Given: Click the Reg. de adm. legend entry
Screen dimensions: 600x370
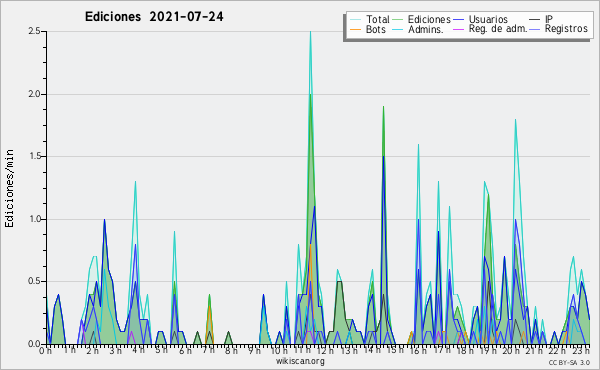Looking at the screenshot, I should point(490,29).
